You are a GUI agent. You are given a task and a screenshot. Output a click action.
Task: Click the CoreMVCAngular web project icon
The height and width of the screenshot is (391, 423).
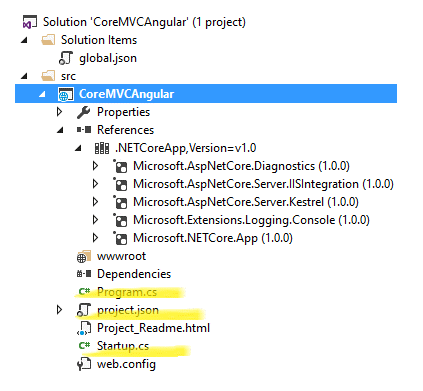point(65,94)
